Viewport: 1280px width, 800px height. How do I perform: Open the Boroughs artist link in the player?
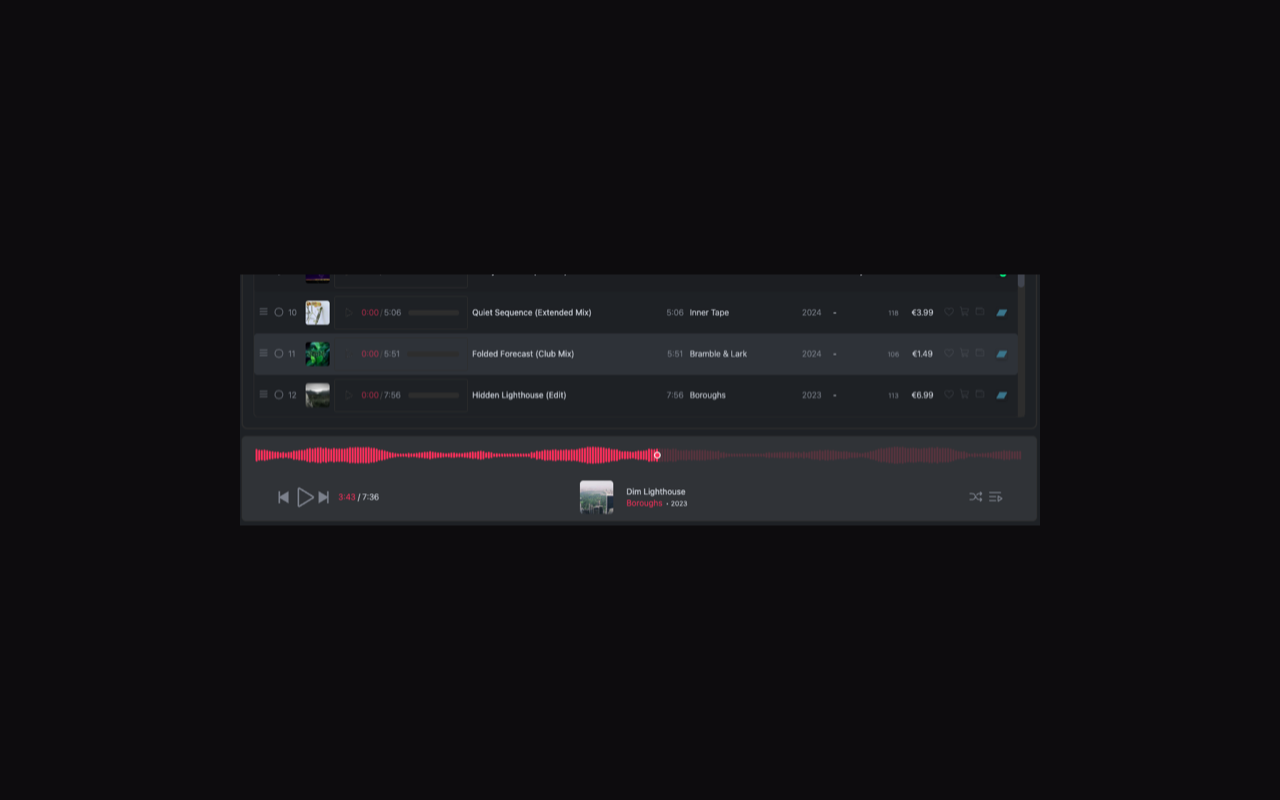tap(644, 503)
